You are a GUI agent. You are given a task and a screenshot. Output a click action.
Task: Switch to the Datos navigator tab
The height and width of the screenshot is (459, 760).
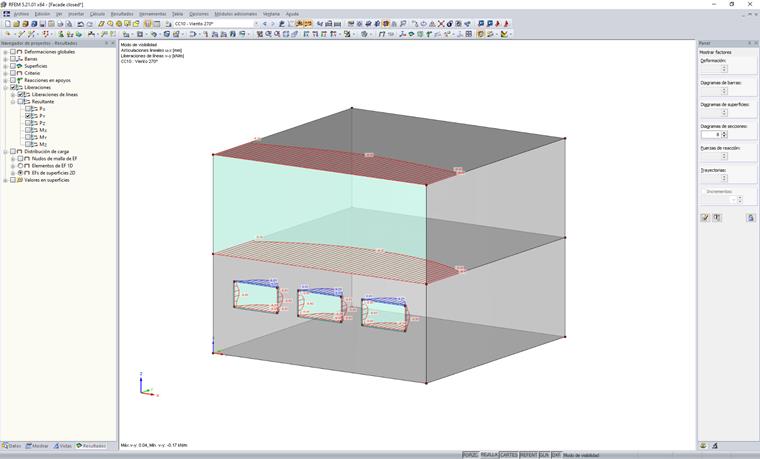pos(12,446)
